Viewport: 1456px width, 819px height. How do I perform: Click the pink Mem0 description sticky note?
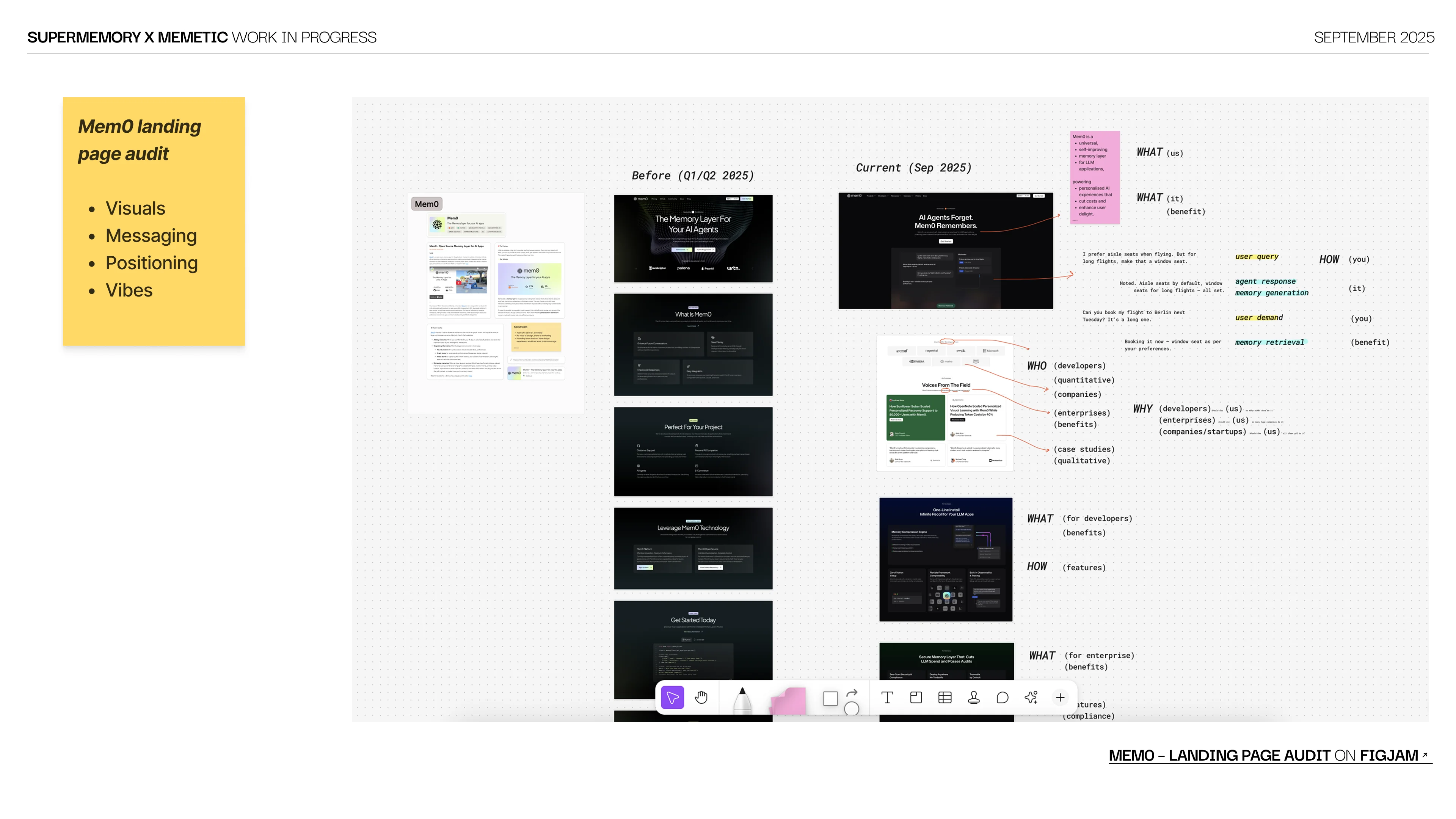1094,177
